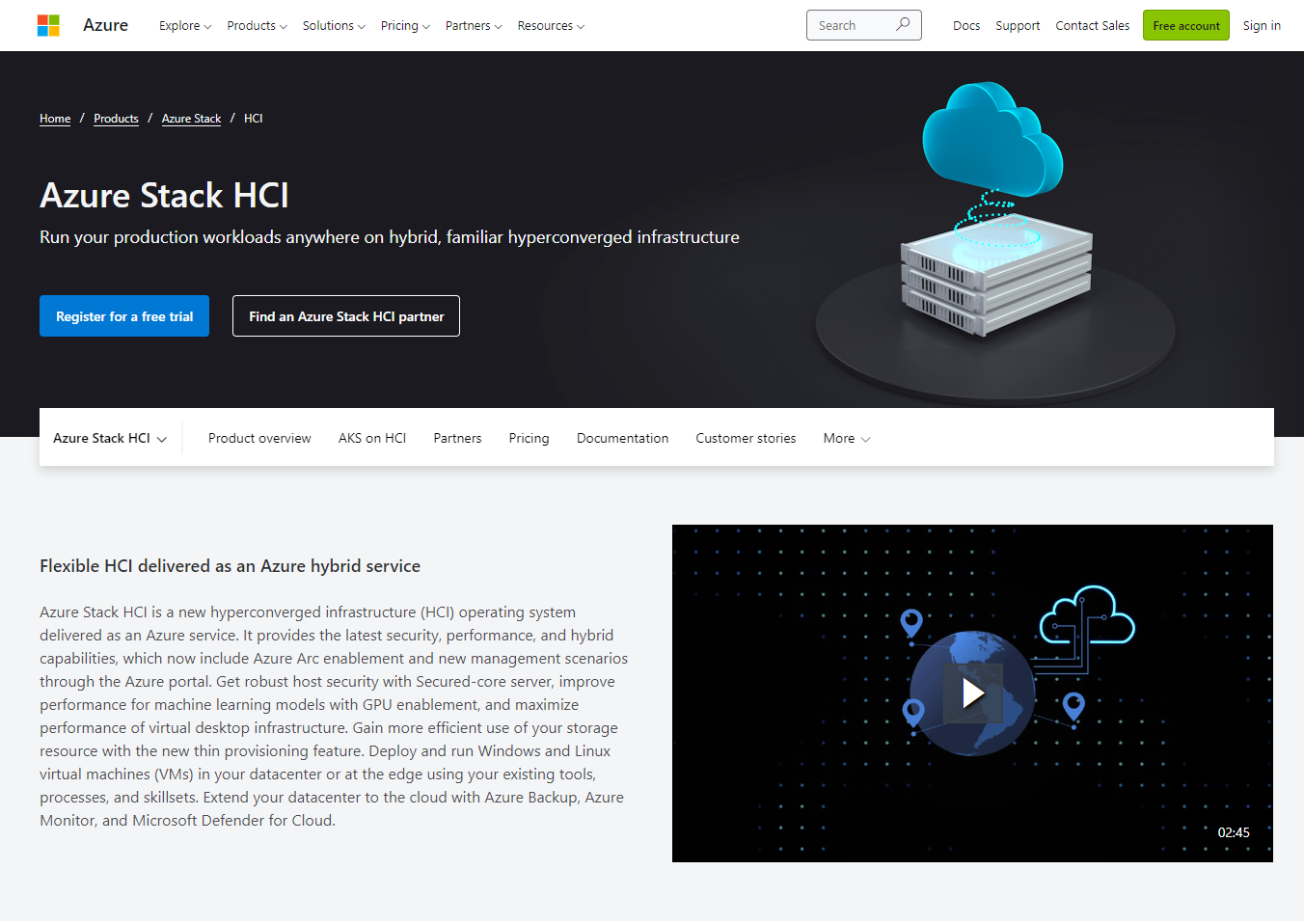The height and width of the screenshot is (924, 1304).
Task: Expand the Explore dropdown menu
Action: coord(185,26)
